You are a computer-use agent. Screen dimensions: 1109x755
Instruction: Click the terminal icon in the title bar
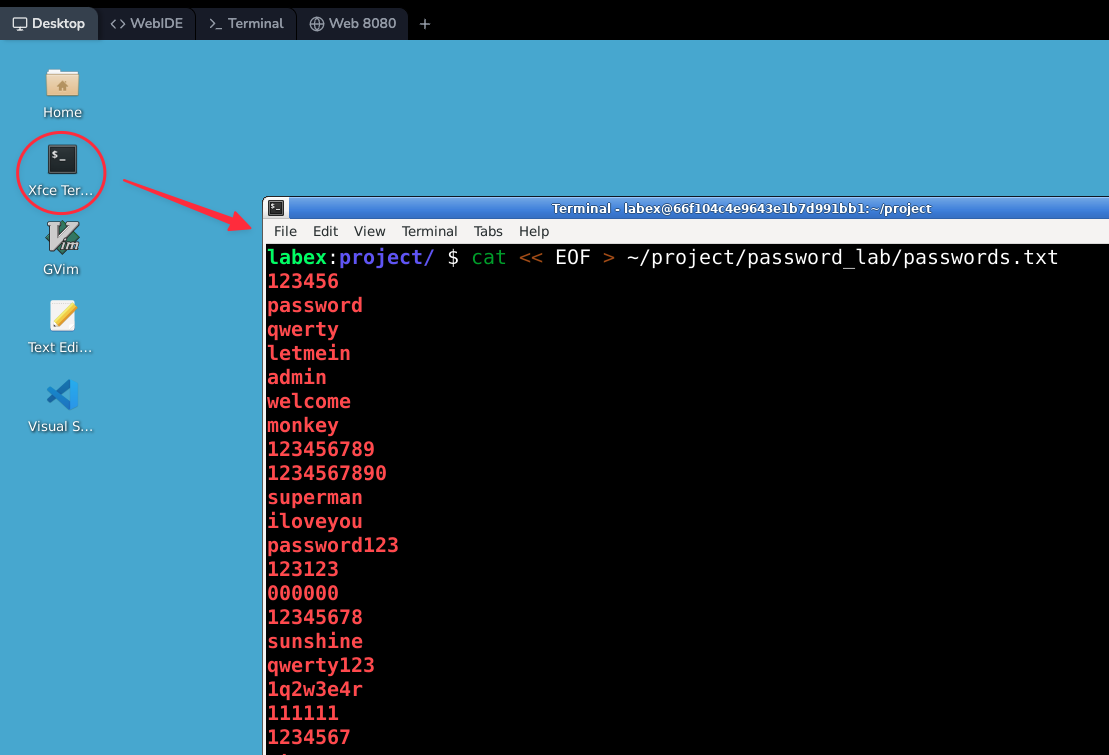click(275, 208)
